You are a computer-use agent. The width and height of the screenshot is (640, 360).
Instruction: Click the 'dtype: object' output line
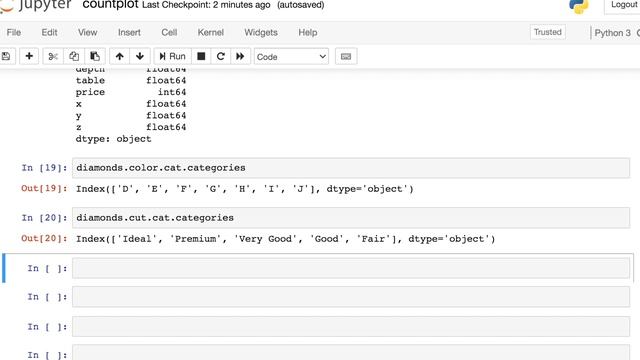tap(113, 139)
